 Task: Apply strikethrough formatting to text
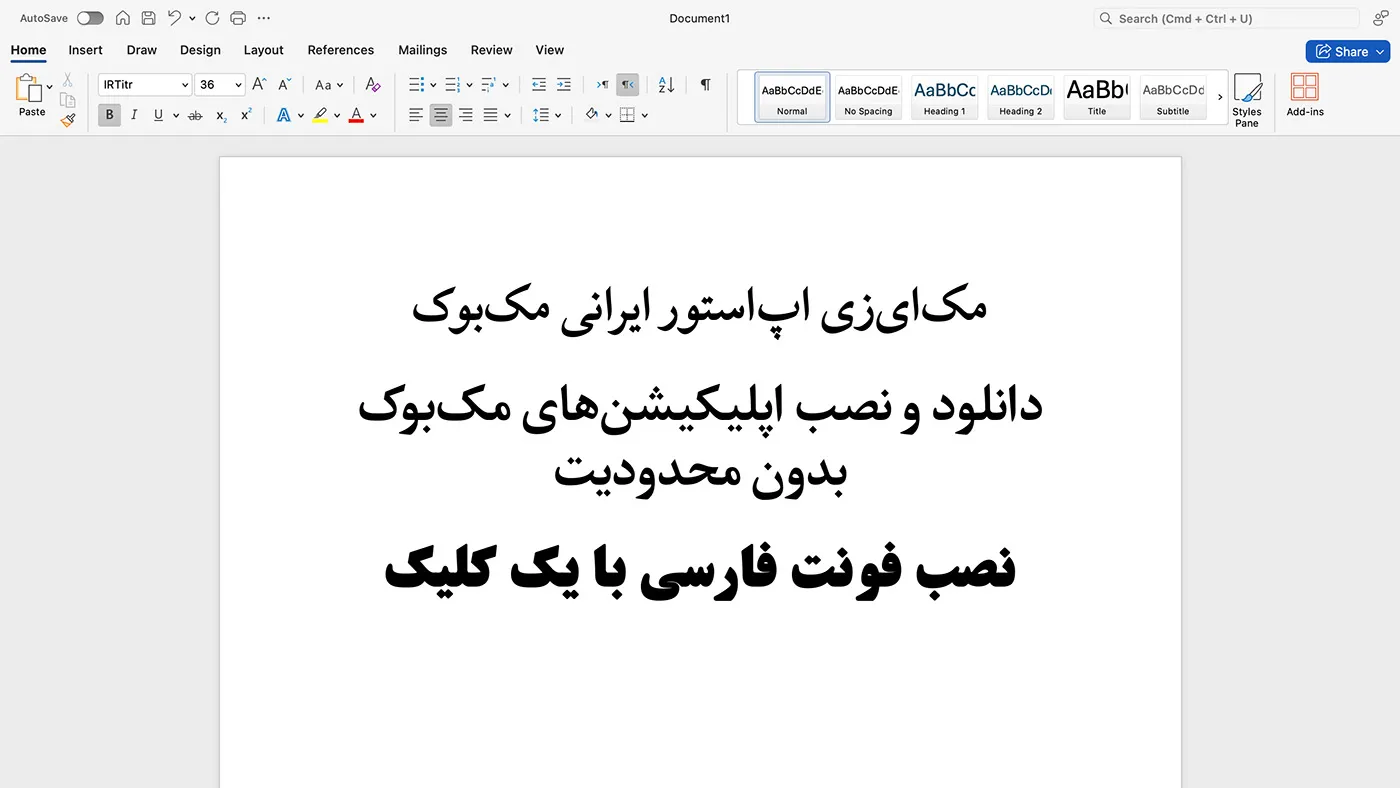[194, 115]
